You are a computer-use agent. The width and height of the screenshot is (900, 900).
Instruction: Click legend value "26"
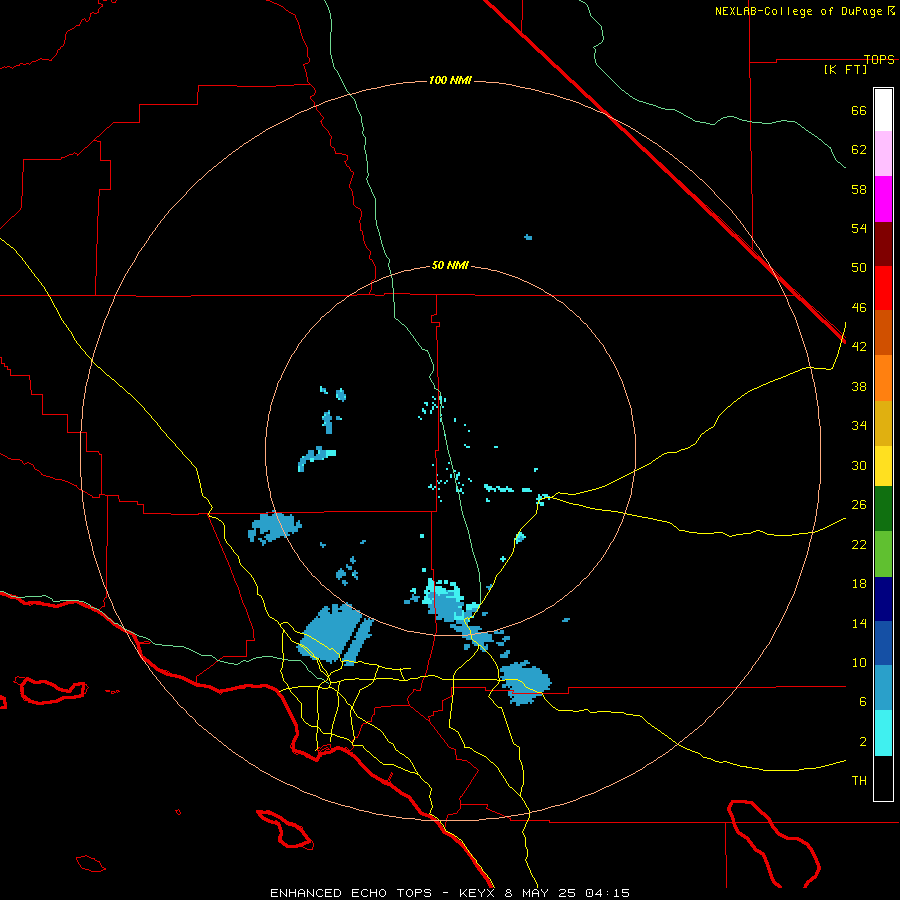[859, 505]
